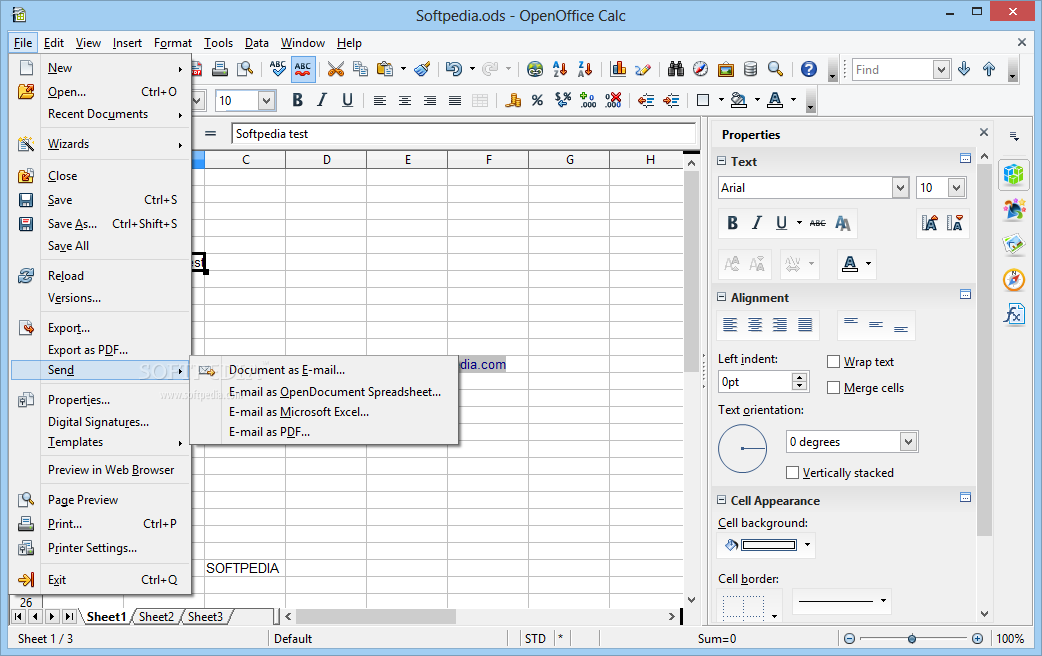Open the Functions sidebar icon
The image size is (1042, 656).
1014,314
